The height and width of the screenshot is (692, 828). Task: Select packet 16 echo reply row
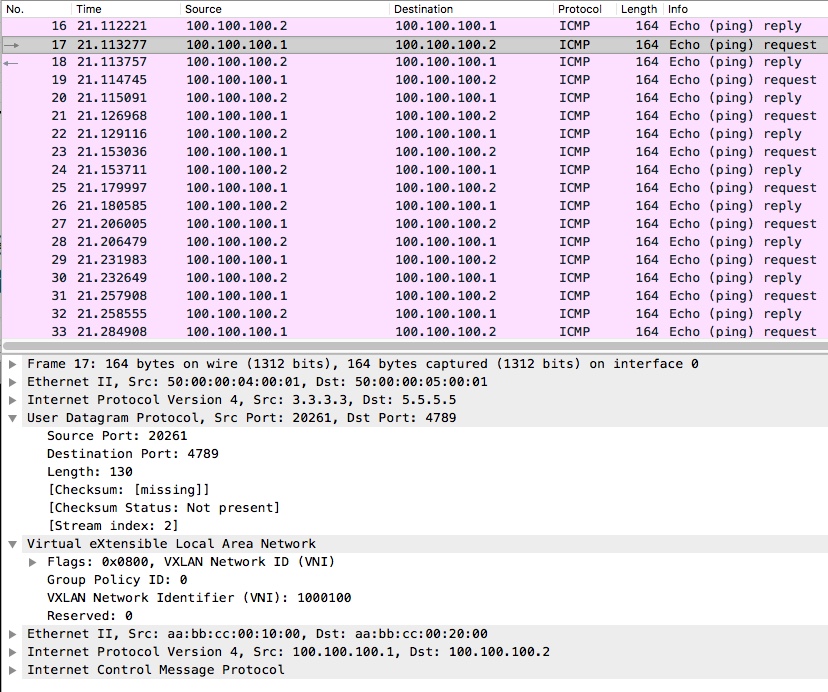(x=400, y=26)
